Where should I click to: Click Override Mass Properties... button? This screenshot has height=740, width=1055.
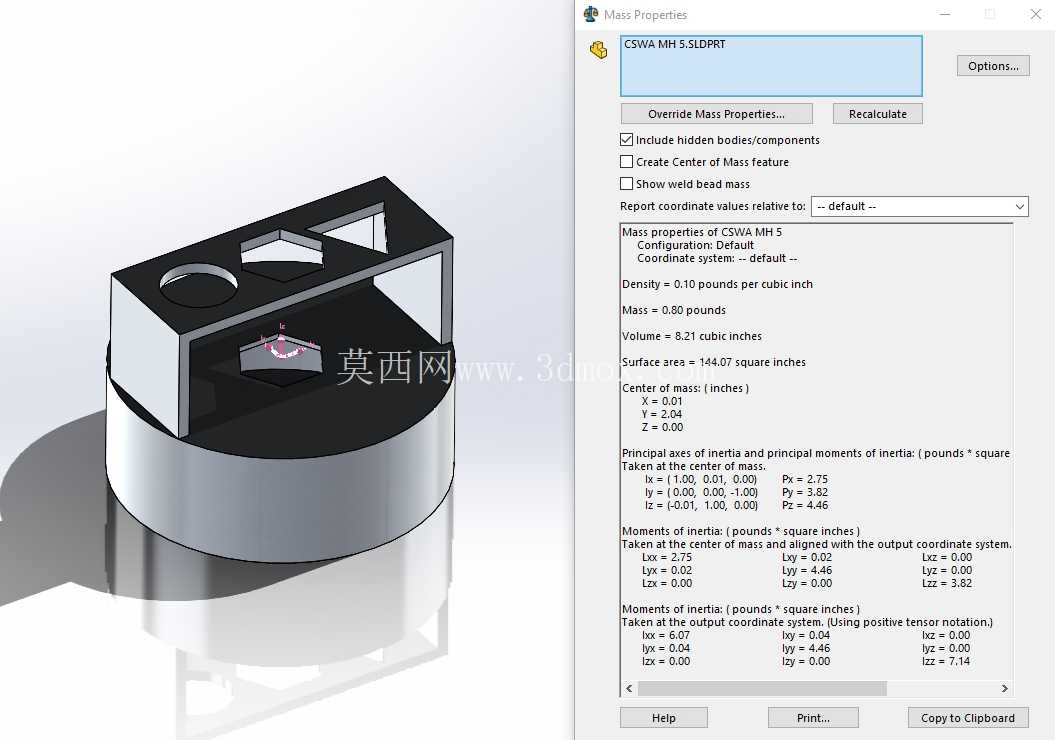tap(717, 114)
